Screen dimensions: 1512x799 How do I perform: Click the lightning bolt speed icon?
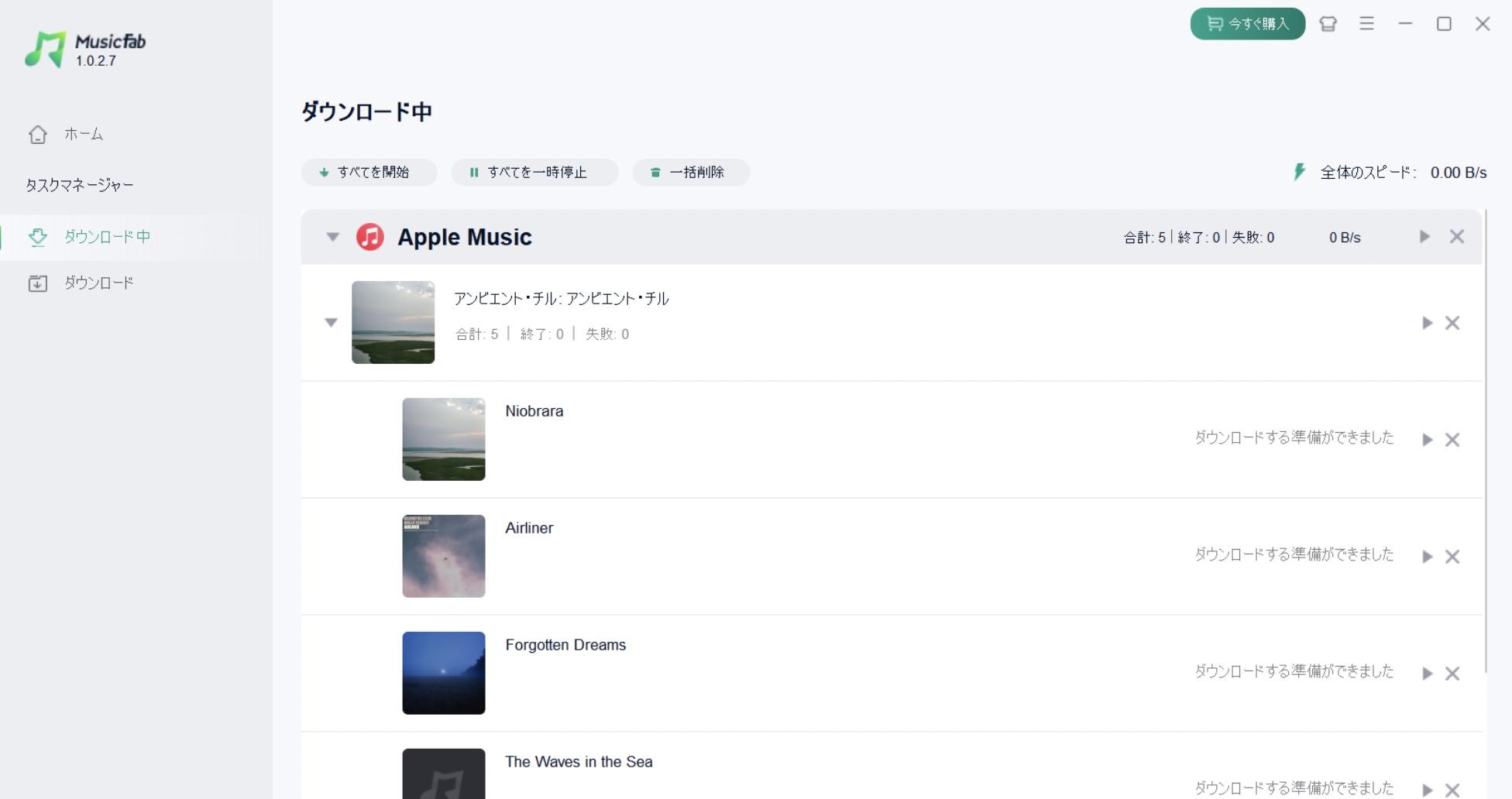pos(1300,172)
